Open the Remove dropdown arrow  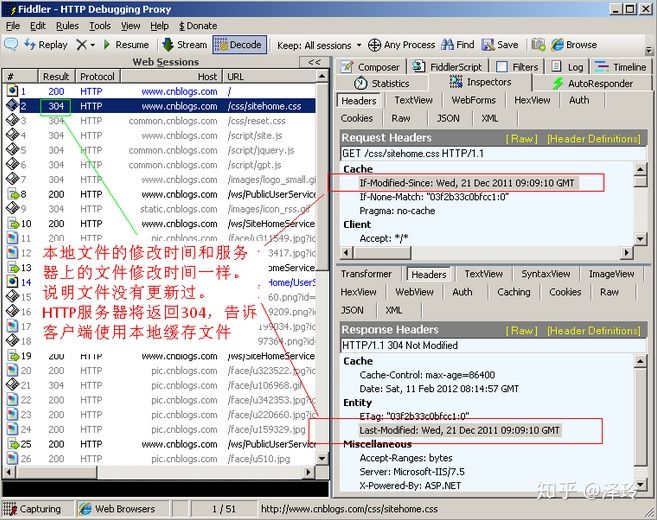pos(93,45)
